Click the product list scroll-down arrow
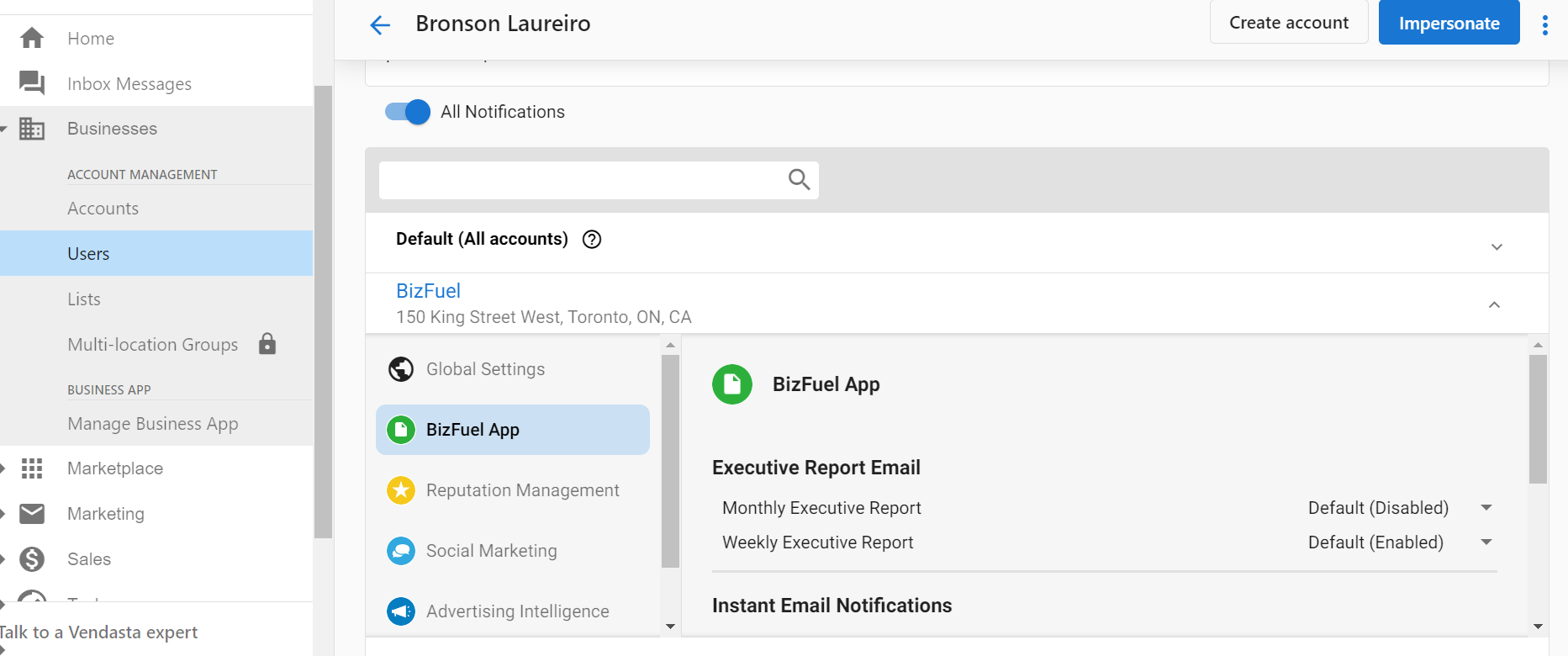This screenshot has height=656, width=1568. pyautogui.click(x=670, y=627)
